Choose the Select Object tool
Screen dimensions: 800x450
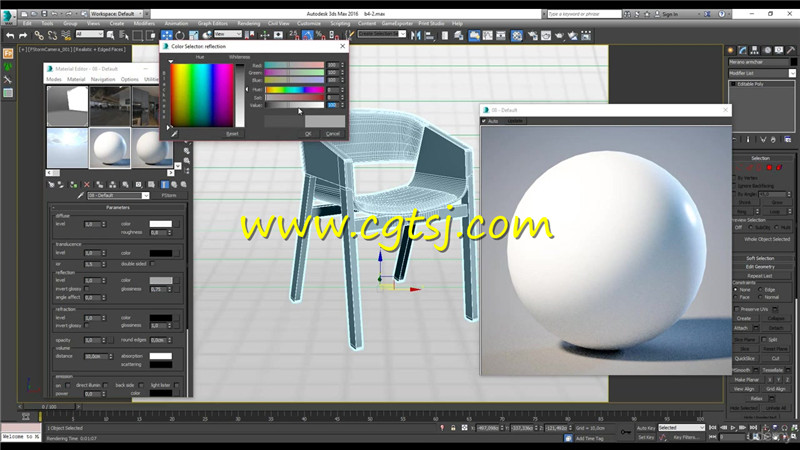[x=110, y=35]
